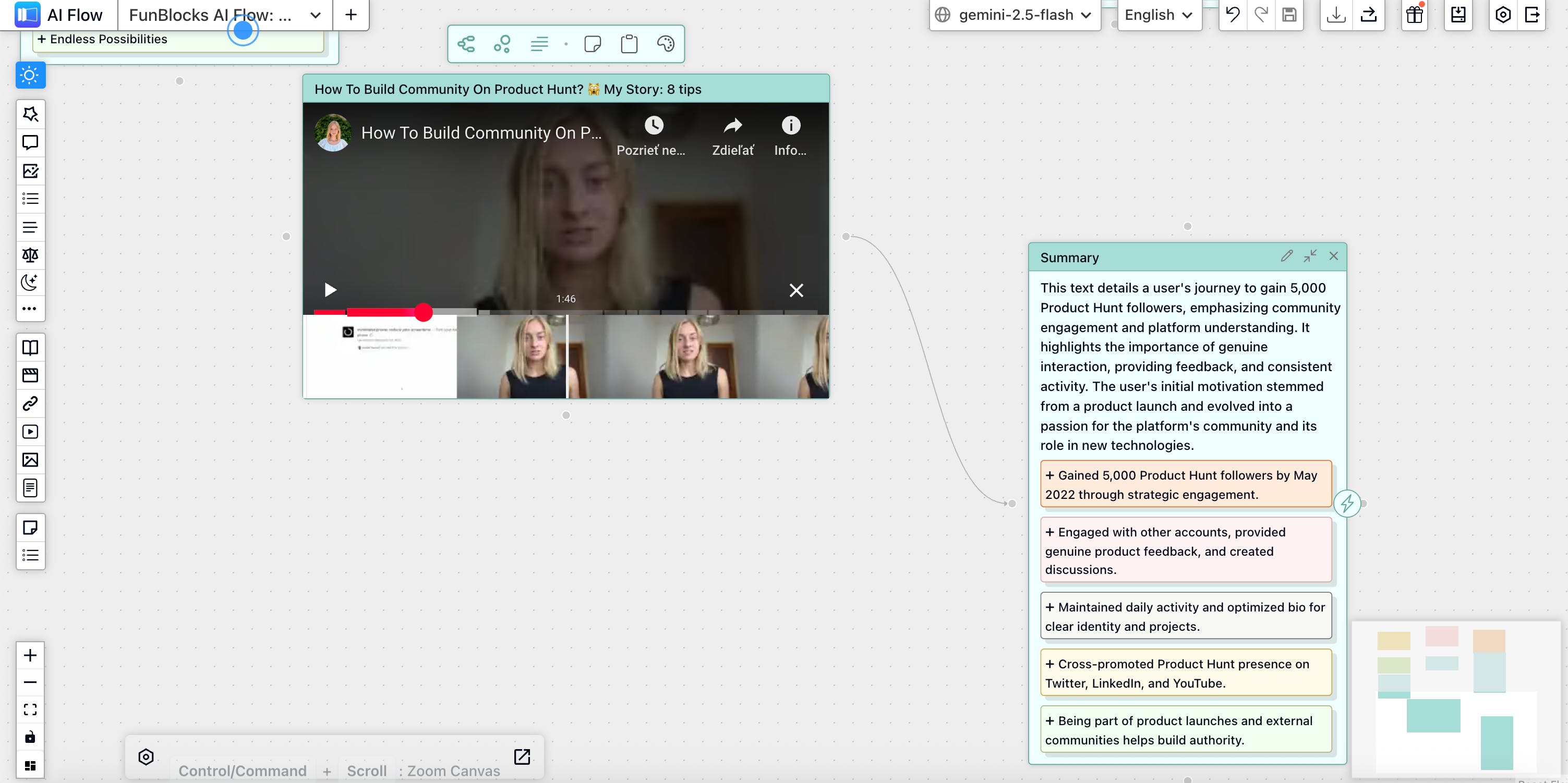1568x783 pixels.
Task: Collapse the Summary node
Action: pos(1310,256)
